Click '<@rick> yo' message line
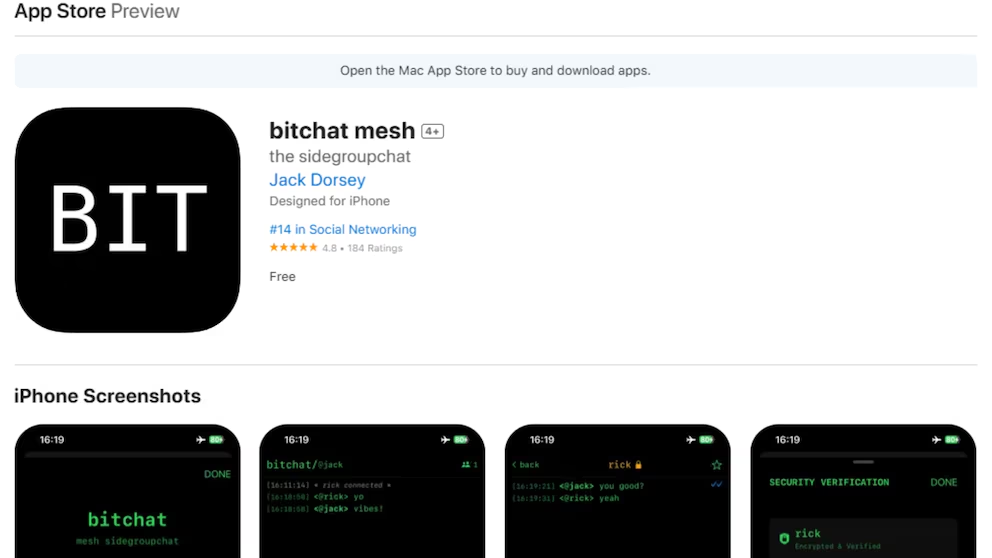 pyautogui.click(x=315, y=497)
